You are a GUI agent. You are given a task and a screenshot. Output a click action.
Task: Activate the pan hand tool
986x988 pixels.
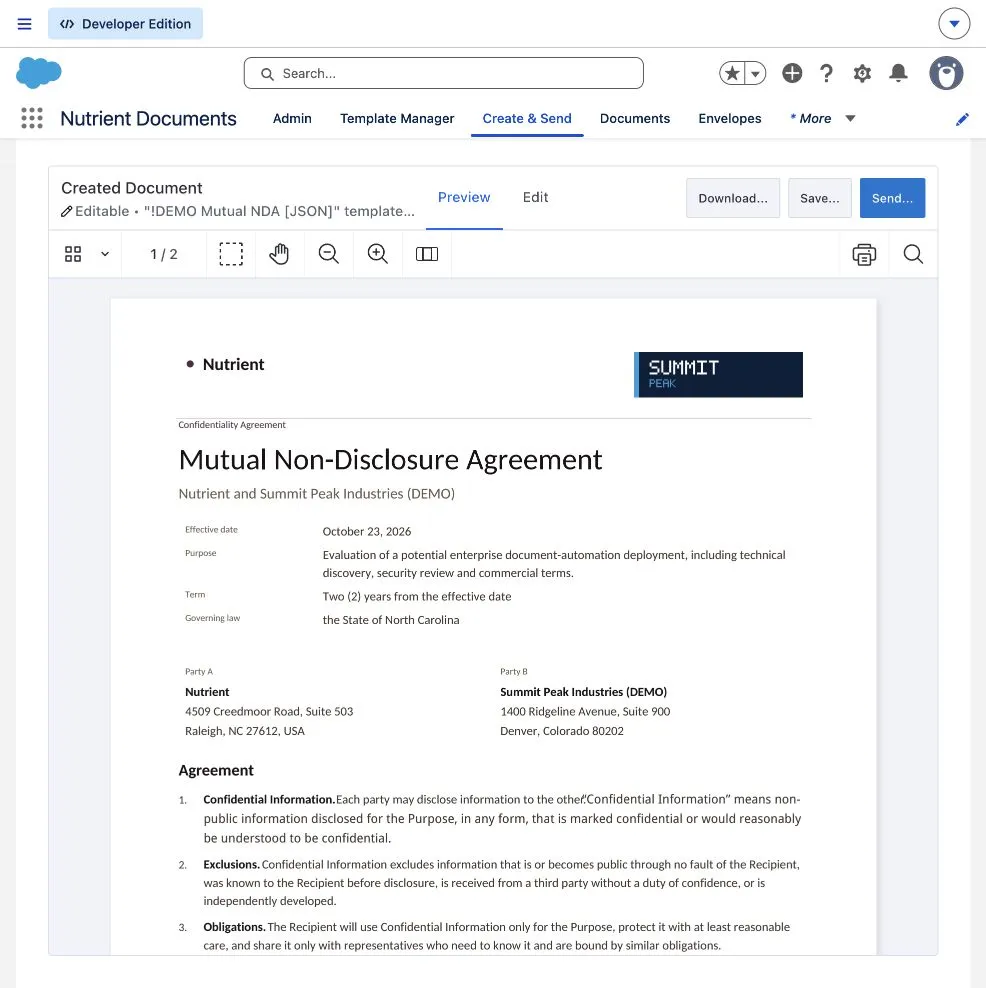point(279,254)
